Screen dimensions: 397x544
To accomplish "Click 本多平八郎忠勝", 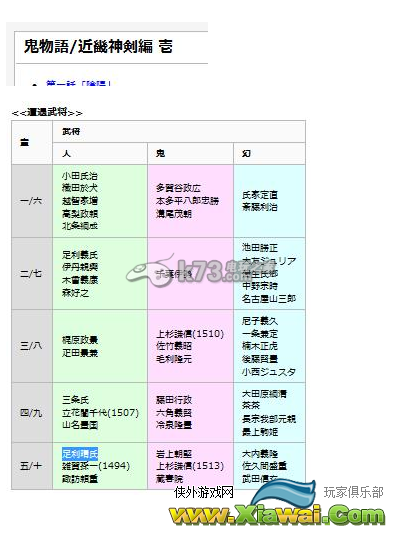I will 187,201.
